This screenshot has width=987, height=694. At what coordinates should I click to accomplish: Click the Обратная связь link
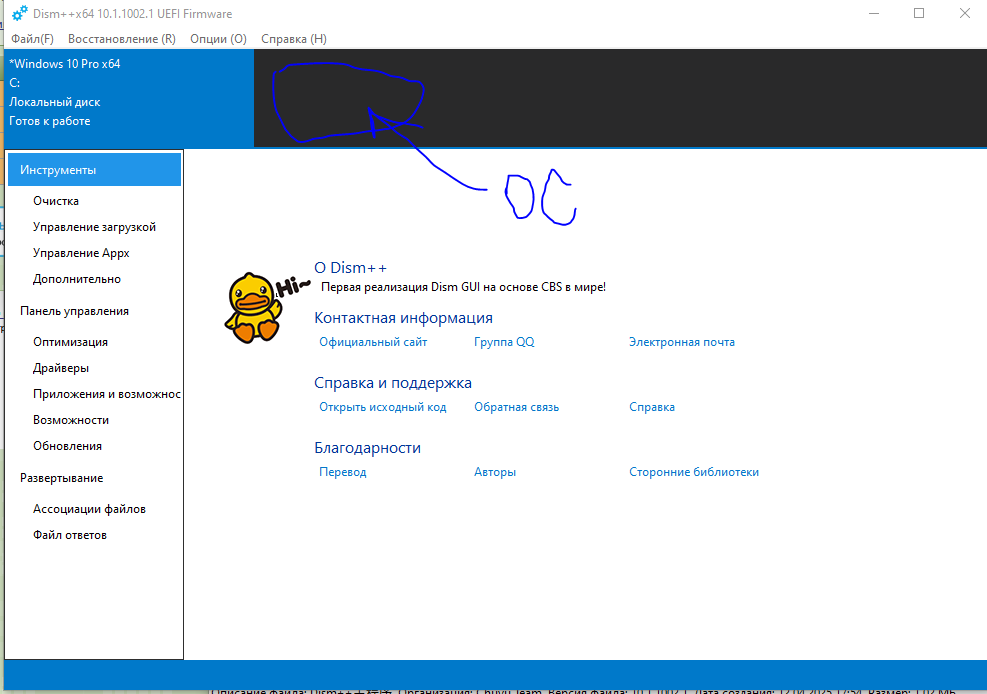pyautogui.click(x=517, y=407)
